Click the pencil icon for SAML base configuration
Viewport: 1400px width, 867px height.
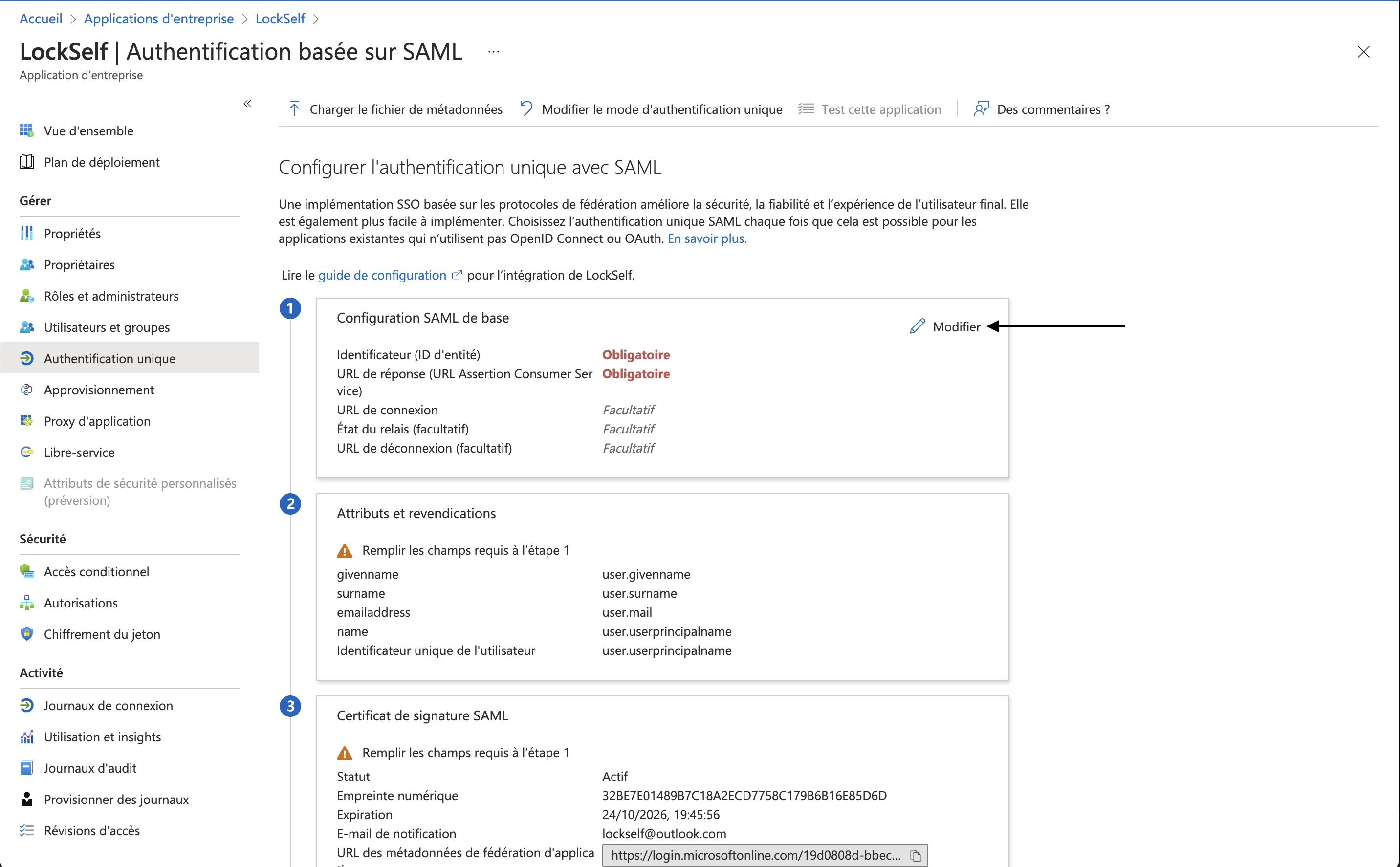coord(917,326)
